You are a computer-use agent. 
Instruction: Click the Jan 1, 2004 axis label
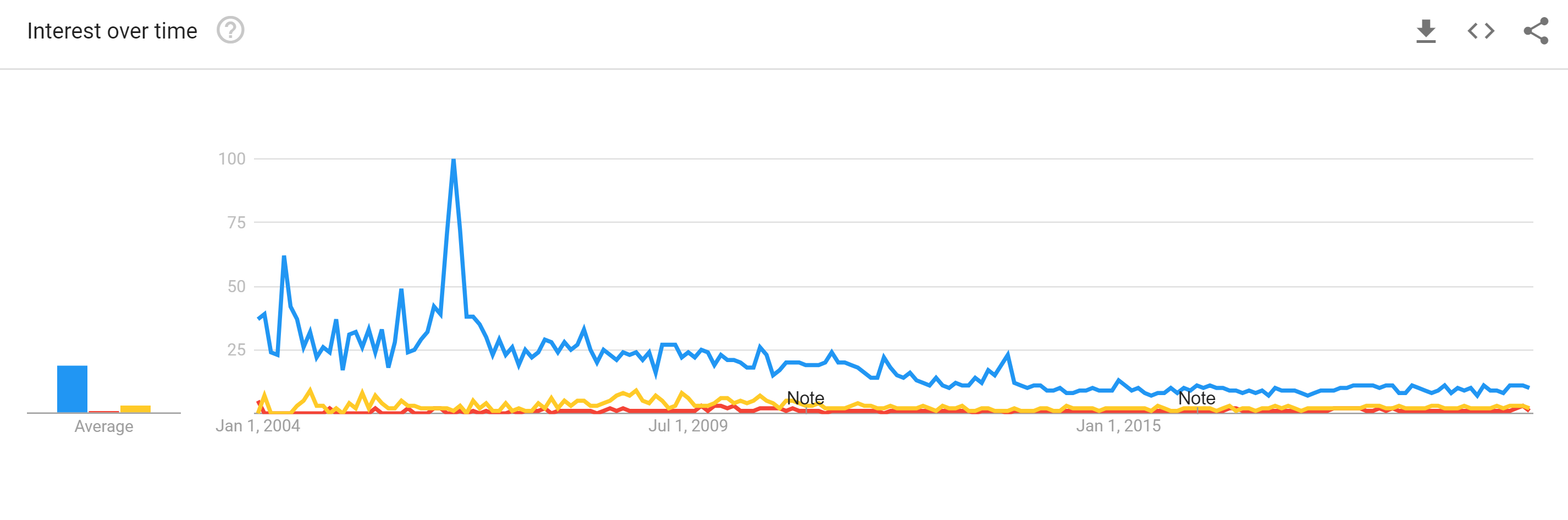(257, 426)
